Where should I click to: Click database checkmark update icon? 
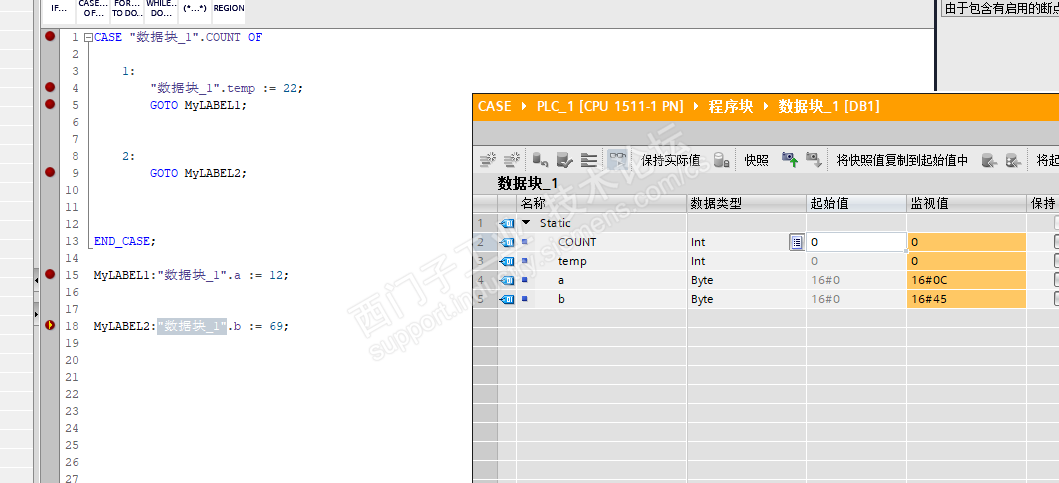click(565, 160)
